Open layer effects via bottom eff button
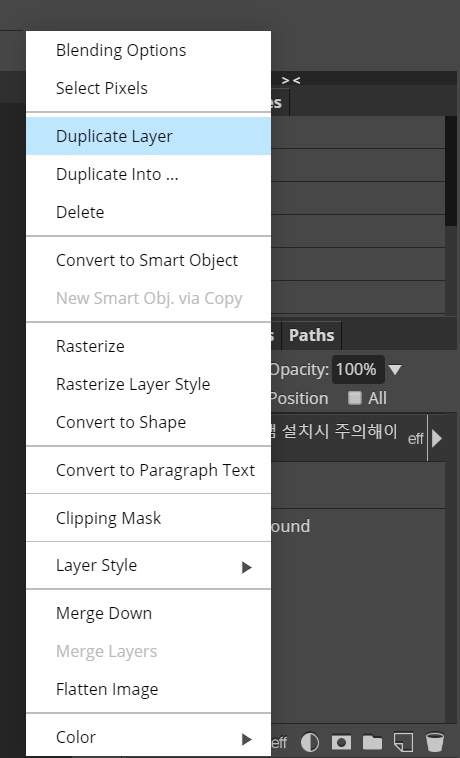 point(279,742)
